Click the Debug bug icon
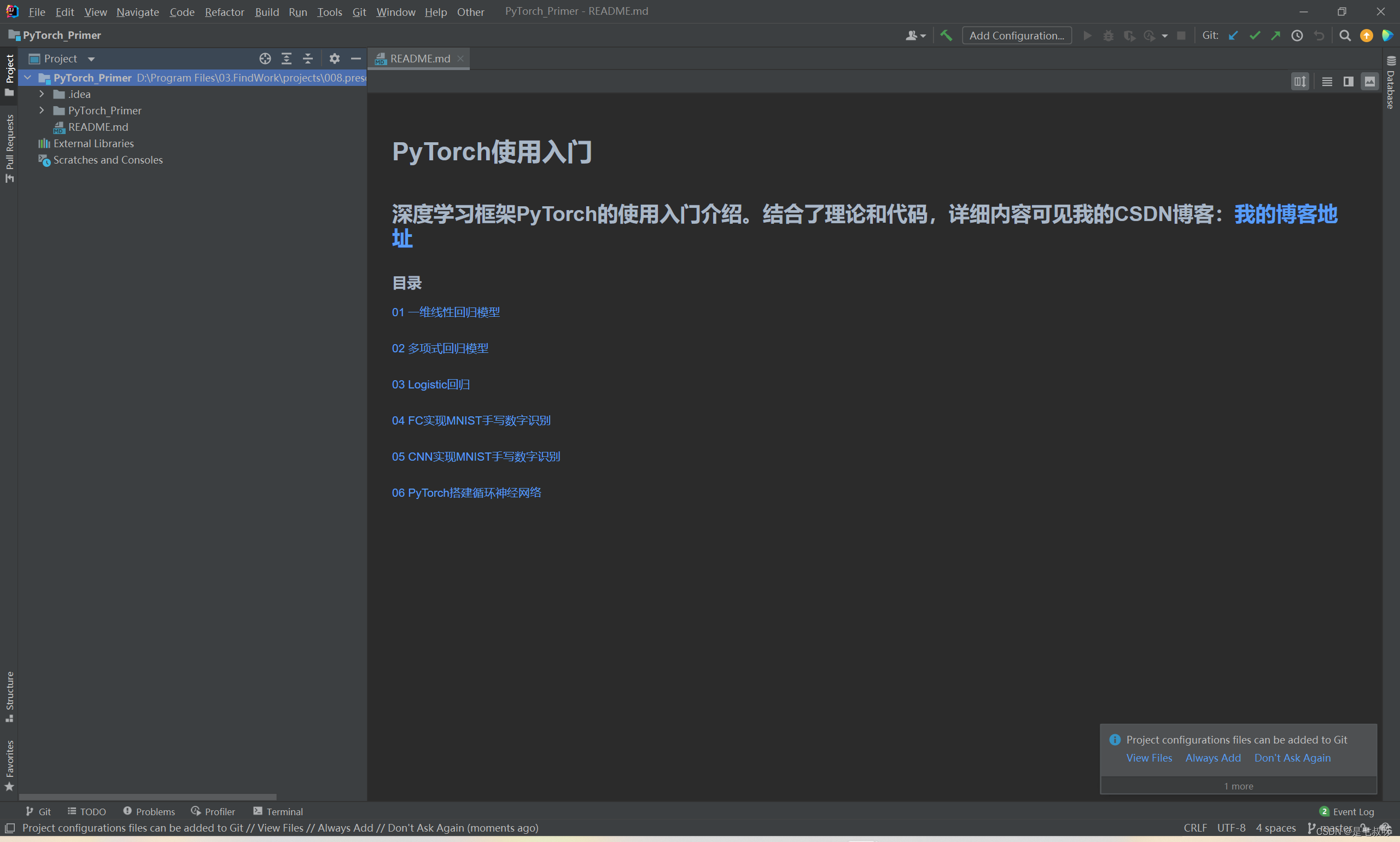The width and height of the screenshot is (1400, 842). pos(1108,35)
